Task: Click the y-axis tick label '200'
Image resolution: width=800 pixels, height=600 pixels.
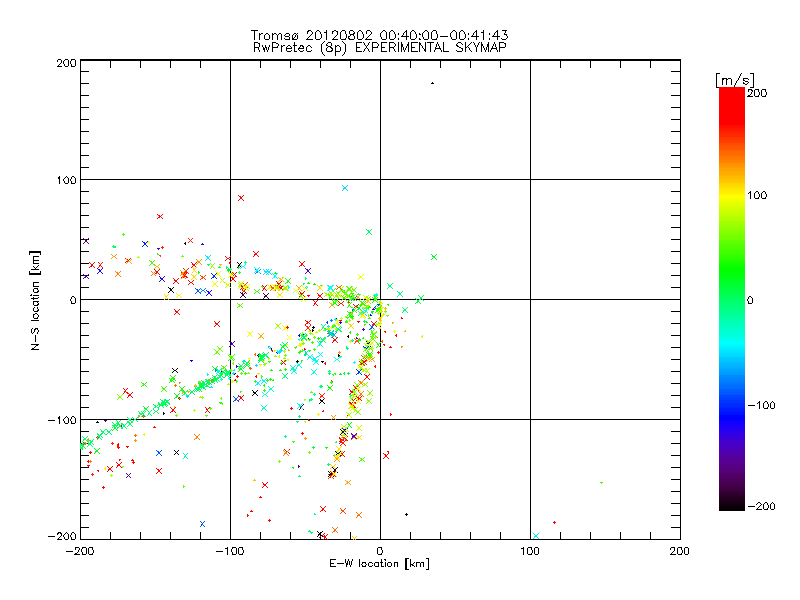Action: click(x=66, y=63)
